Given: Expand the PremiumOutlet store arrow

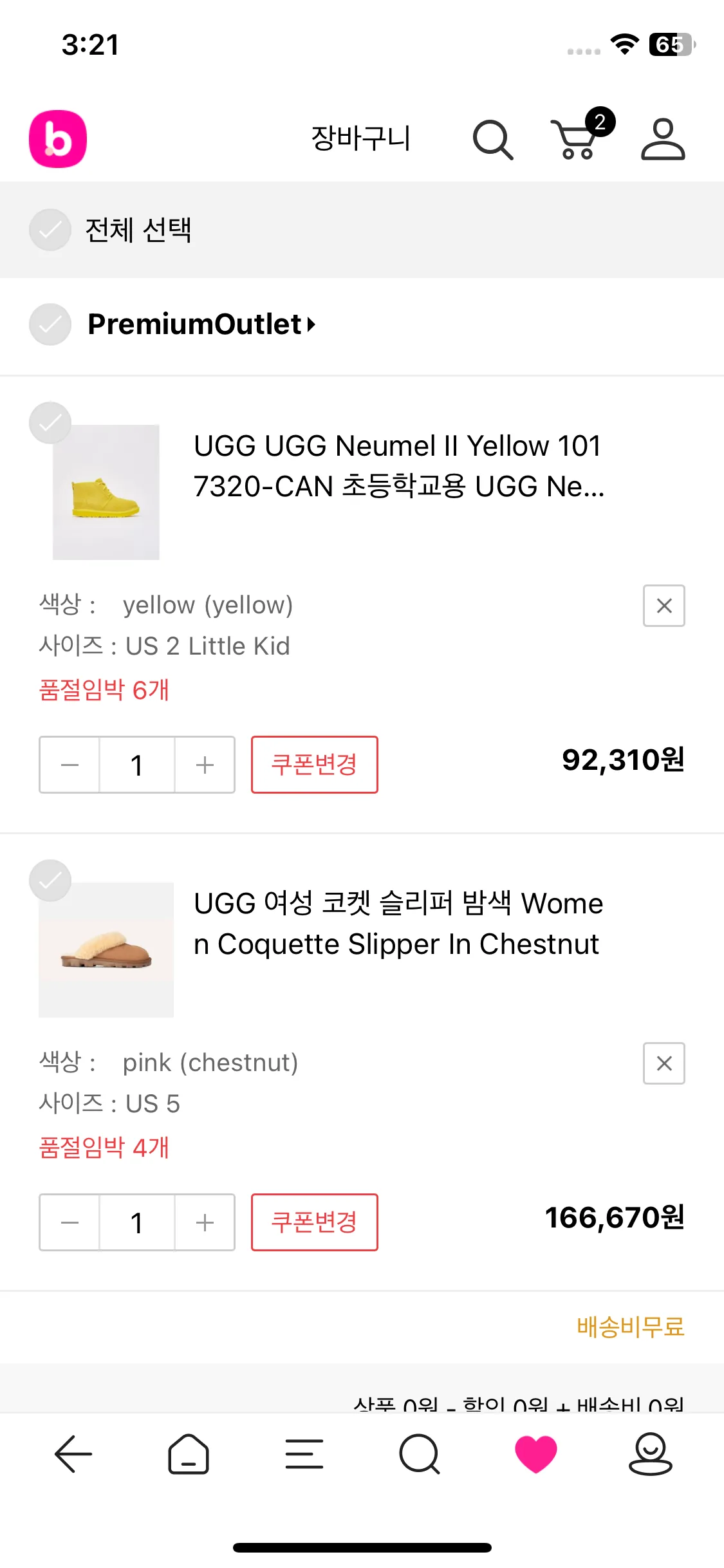Looking at the screenshot, I should point(311,324).
